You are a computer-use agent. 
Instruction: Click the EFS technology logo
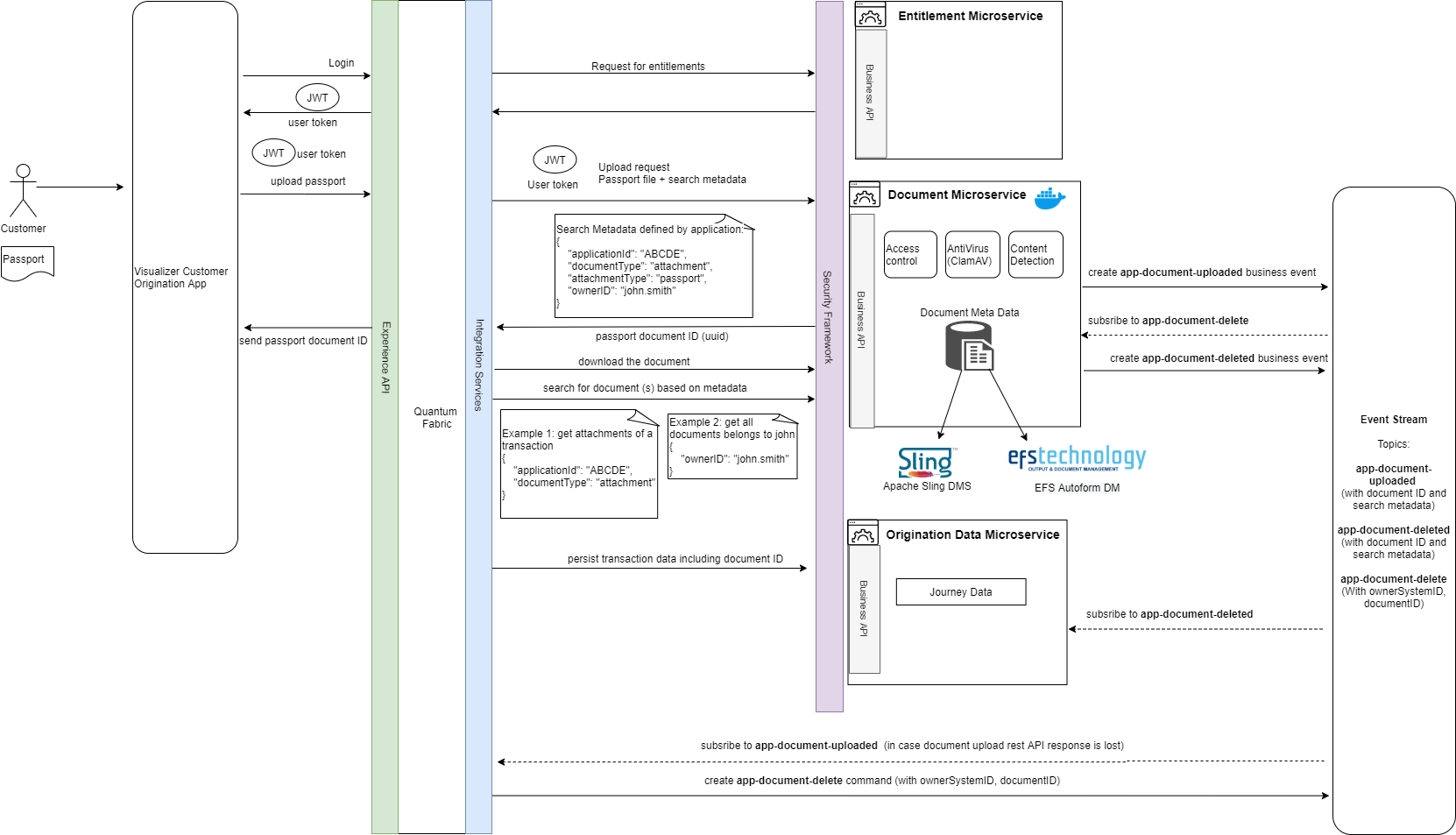(x=1077, y=458)
